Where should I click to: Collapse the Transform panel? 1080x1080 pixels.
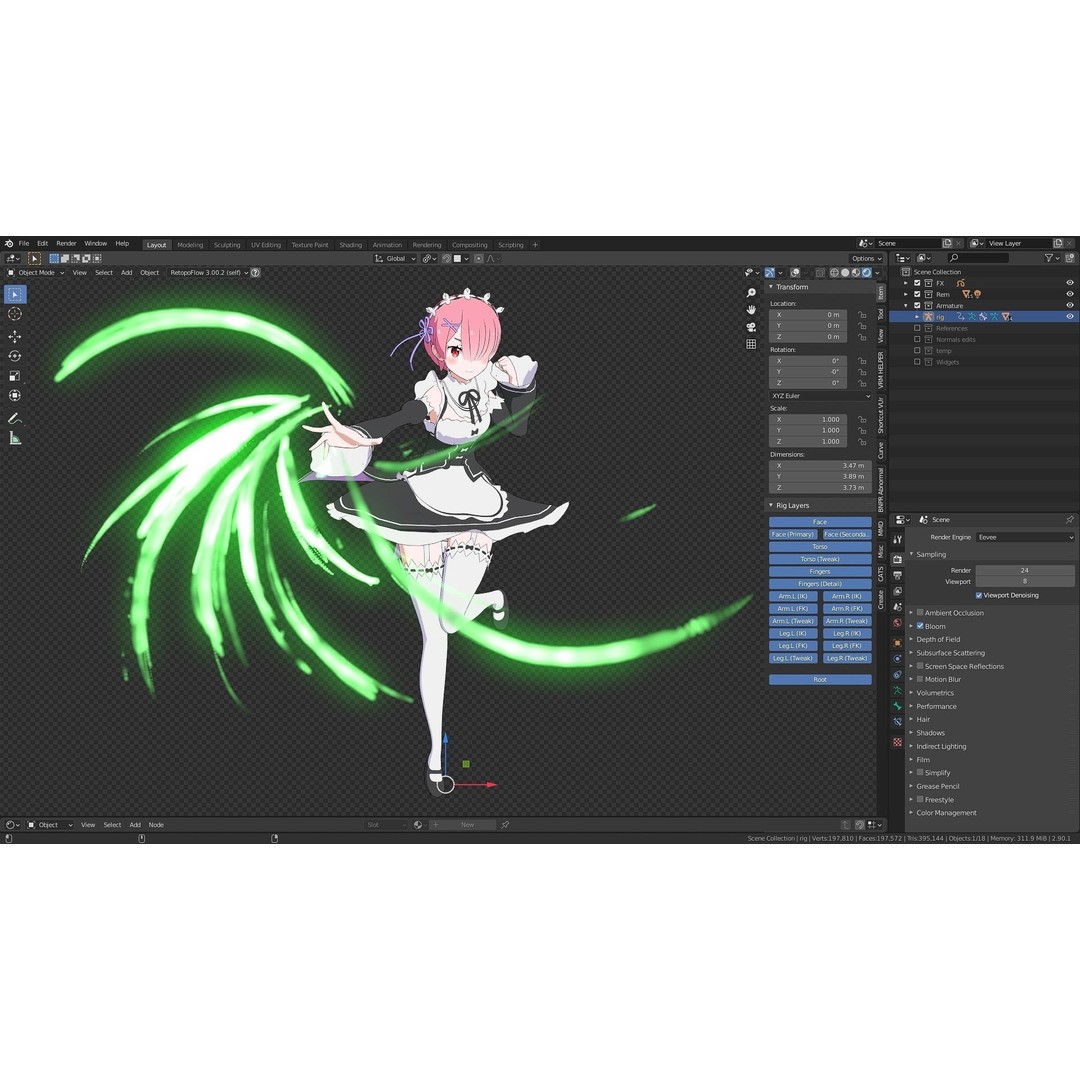pyautogui.click(x=771, y=287)
